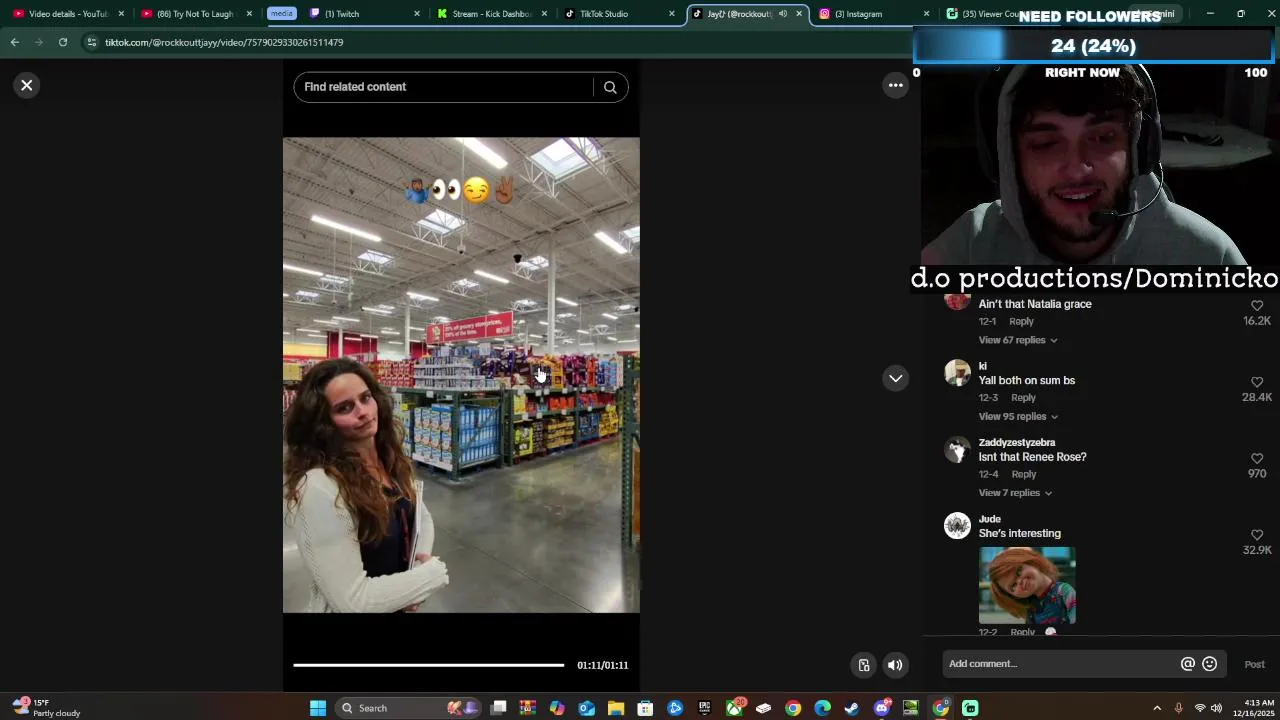
Task: Click the microphone tray icon
Action: pos(1178,708)
